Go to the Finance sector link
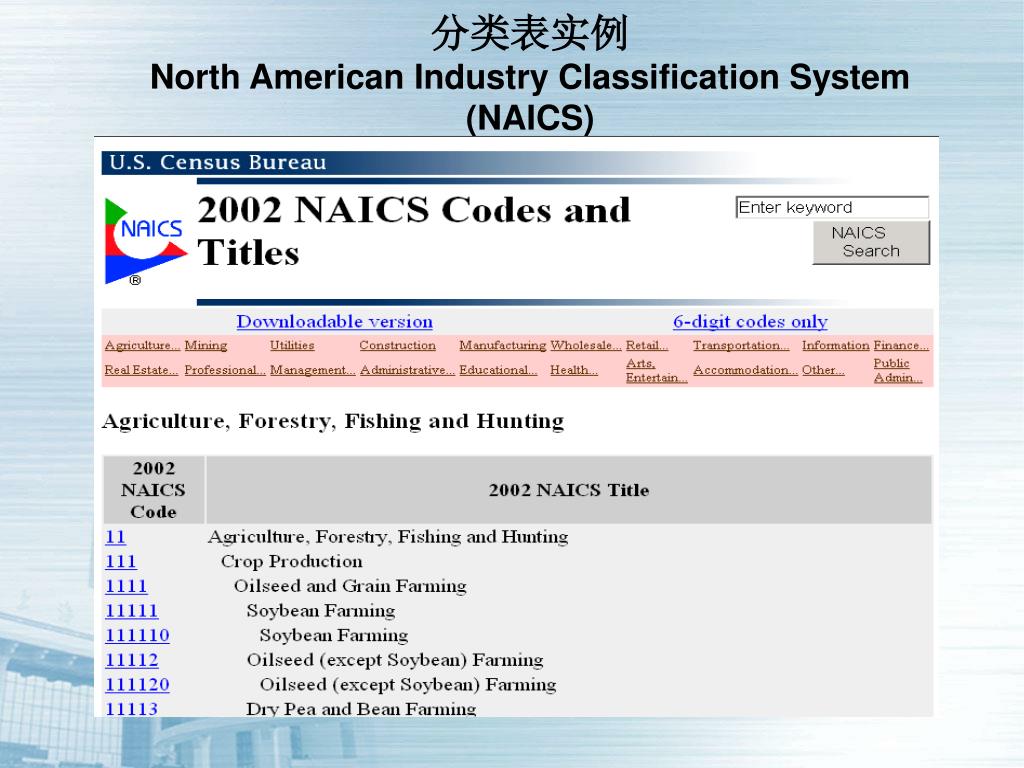 coord(901,345)
